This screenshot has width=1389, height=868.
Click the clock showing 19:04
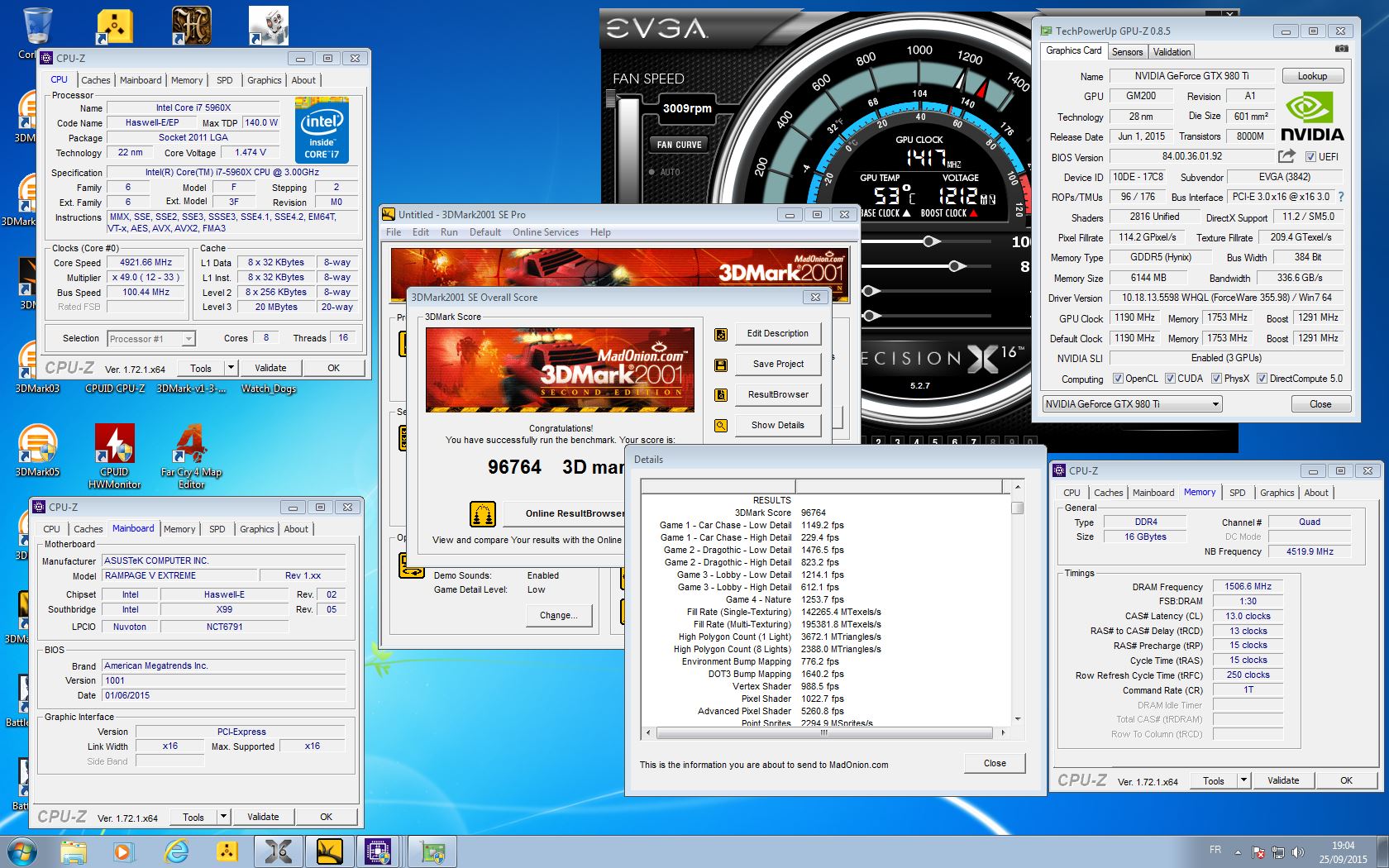(1343, 846)
